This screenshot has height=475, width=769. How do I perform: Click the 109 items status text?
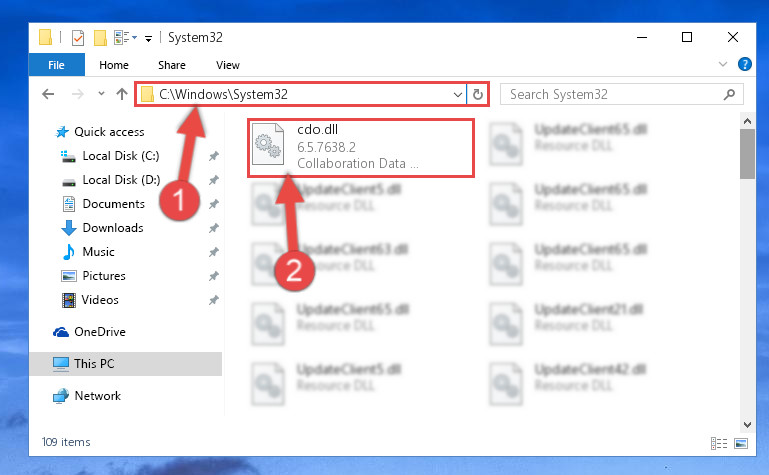click(x=66, y=442)
